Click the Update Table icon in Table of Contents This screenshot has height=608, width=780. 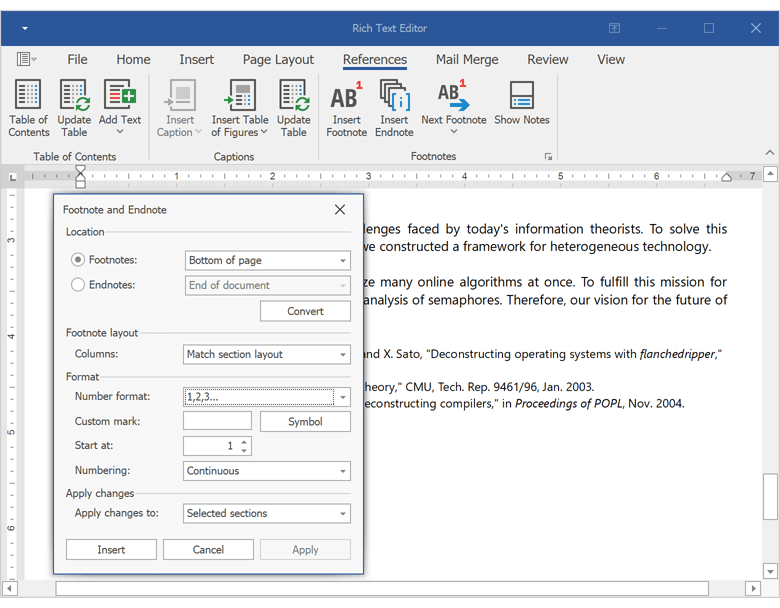click(x=74, y=96)
